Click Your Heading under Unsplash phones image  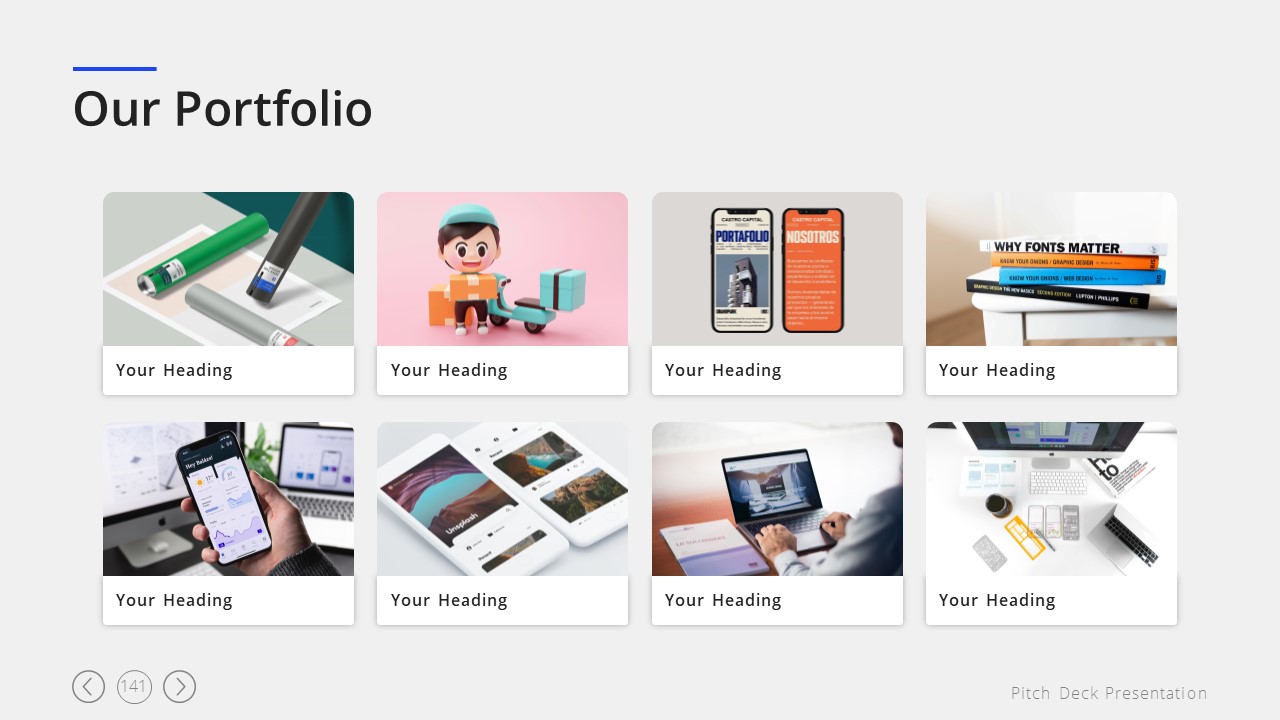tap(449, 601)
